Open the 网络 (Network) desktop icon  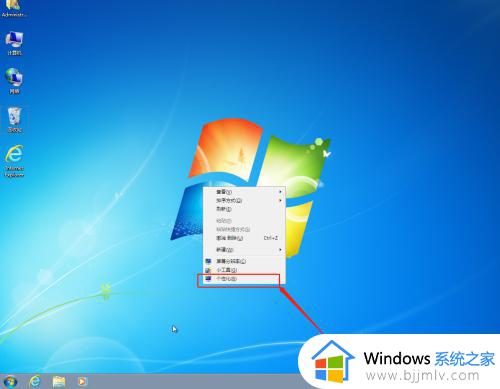pos(14,81)
